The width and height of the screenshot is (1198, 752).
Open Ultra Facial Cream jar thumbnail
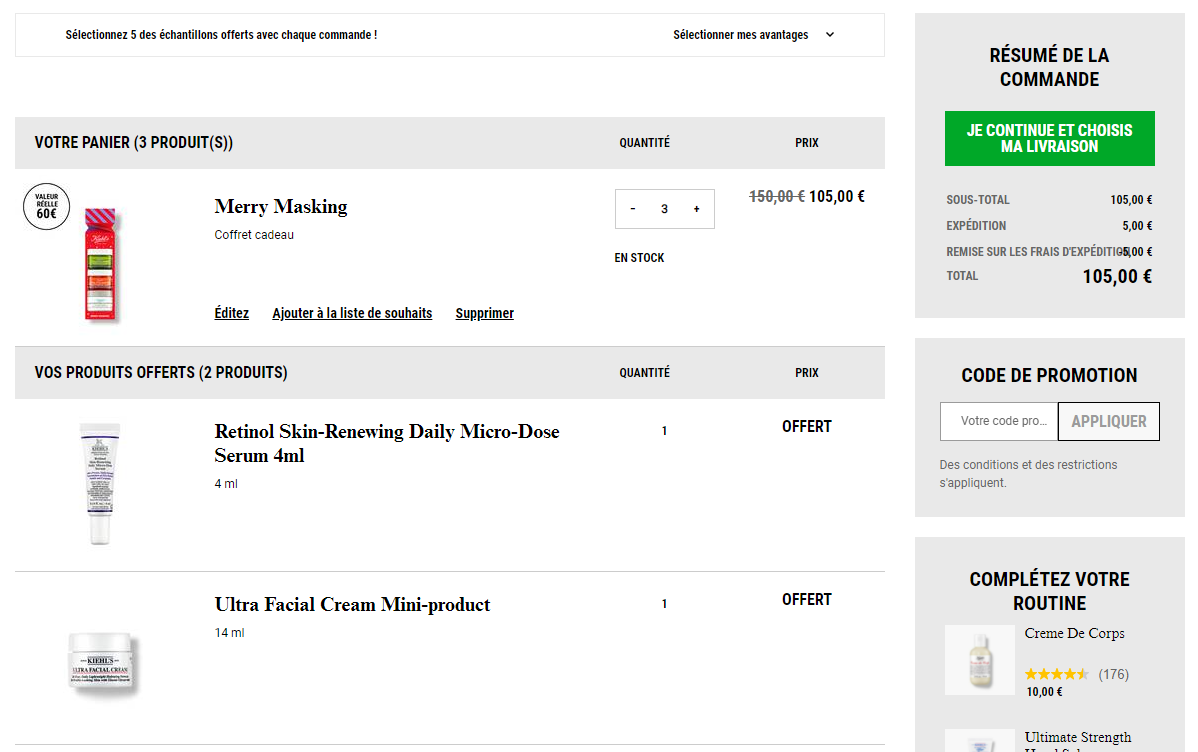pyautogui.click(x=102, y=663)
